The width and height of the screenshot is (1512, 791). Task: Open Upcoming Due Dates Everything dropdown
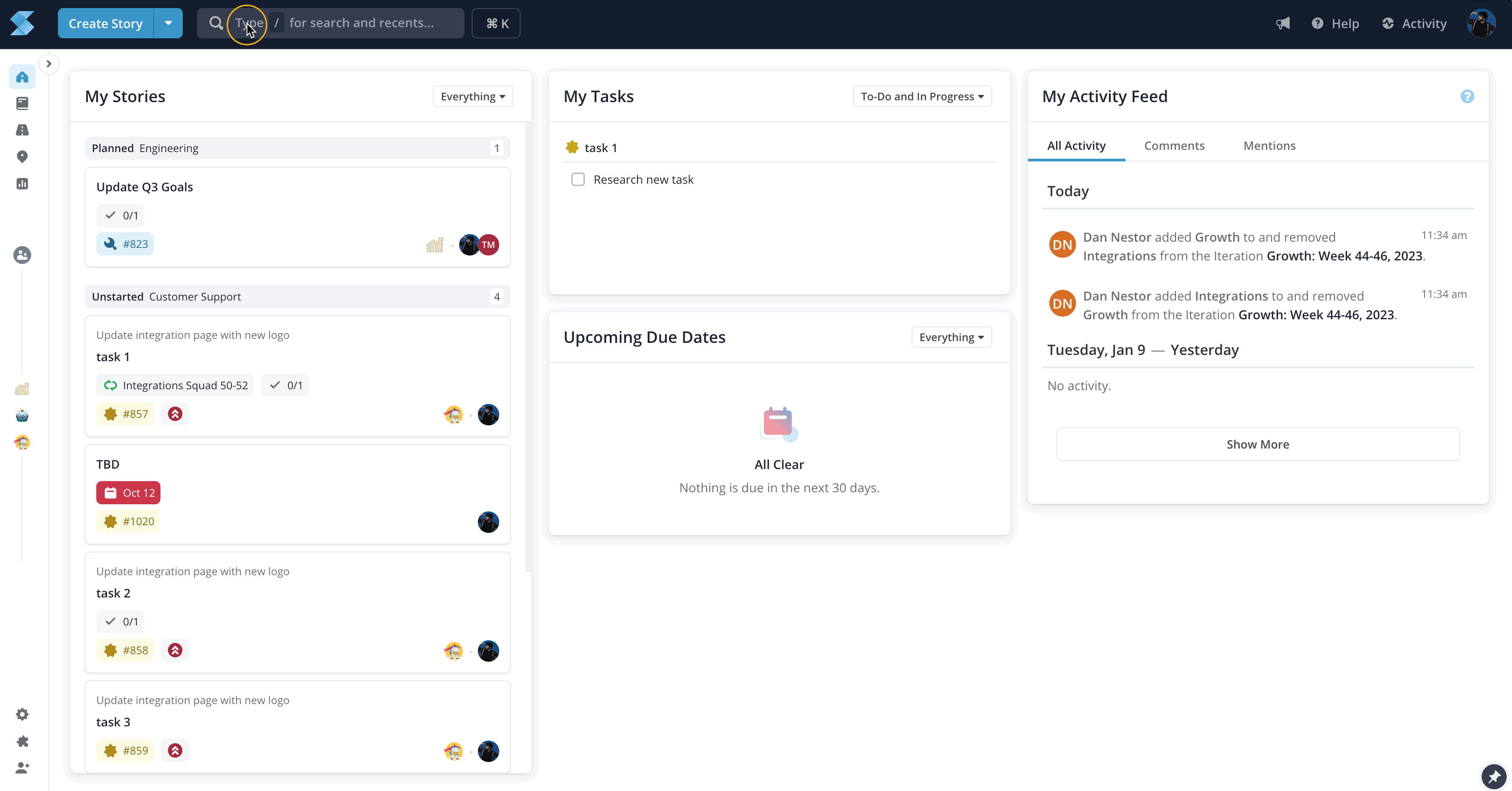click(951, 337)
